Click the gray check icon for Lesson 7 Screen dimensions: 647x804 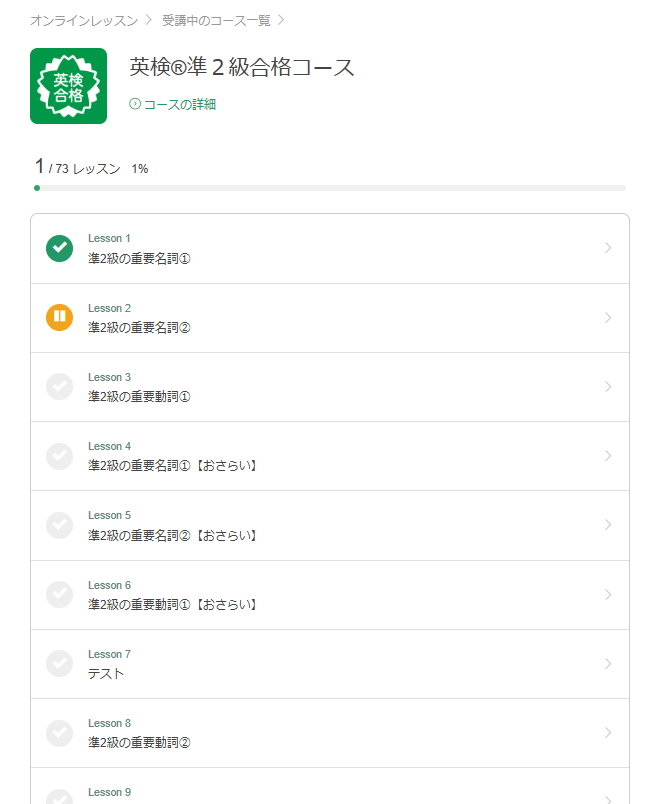pos(60,663)
